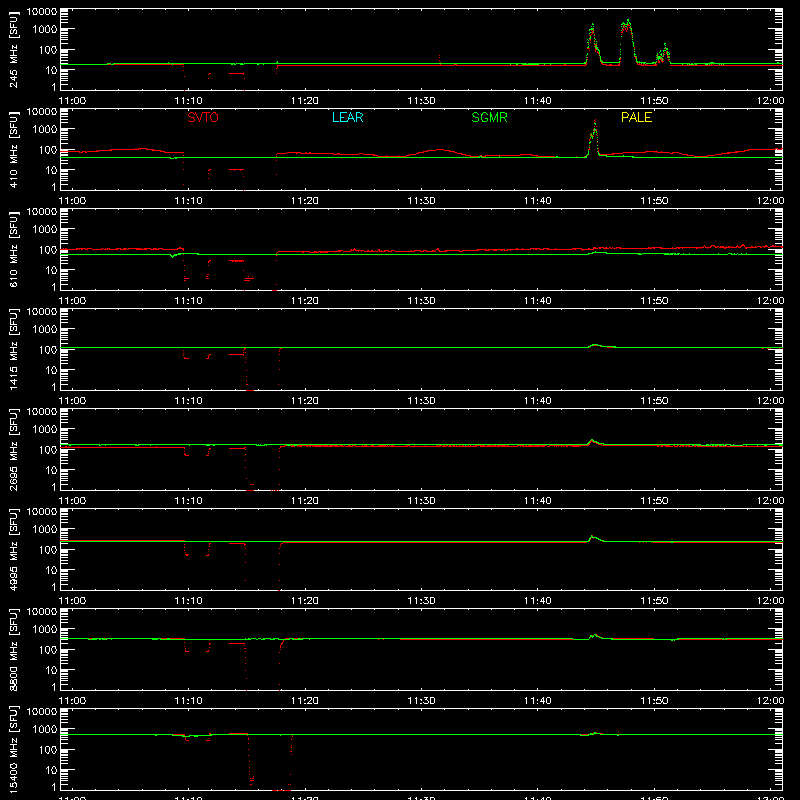Click '11:10' time label under 245 MHz plot
The width and height of the screenshot is (800, 800).
click(x=188, y=101)
